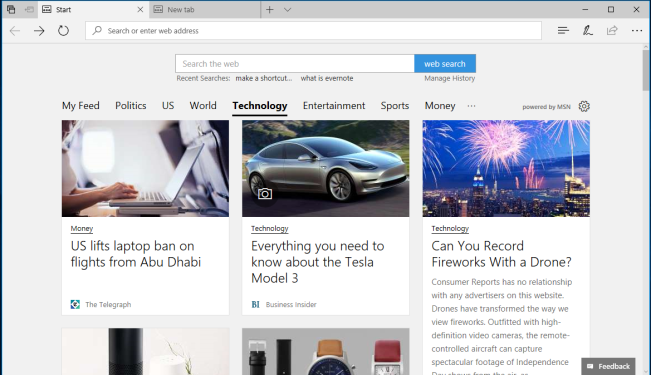Click the address bar search field

click(313, 31)
